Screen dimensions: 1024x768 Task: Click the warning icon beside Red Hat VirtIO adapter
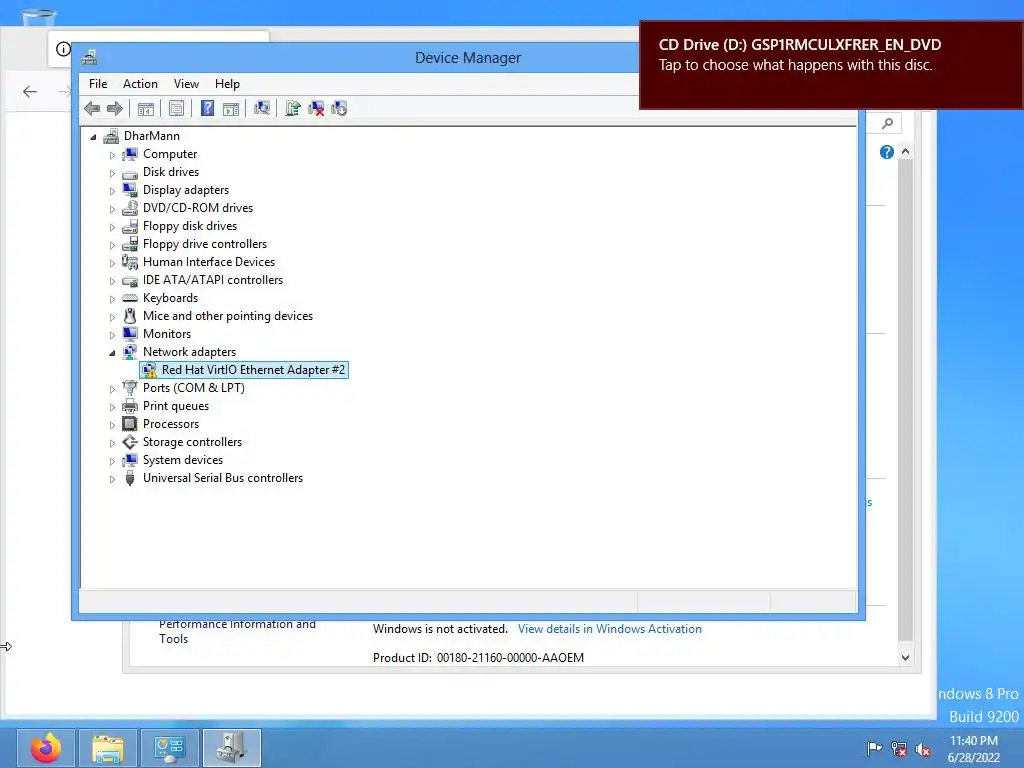(x=150, y=370)
